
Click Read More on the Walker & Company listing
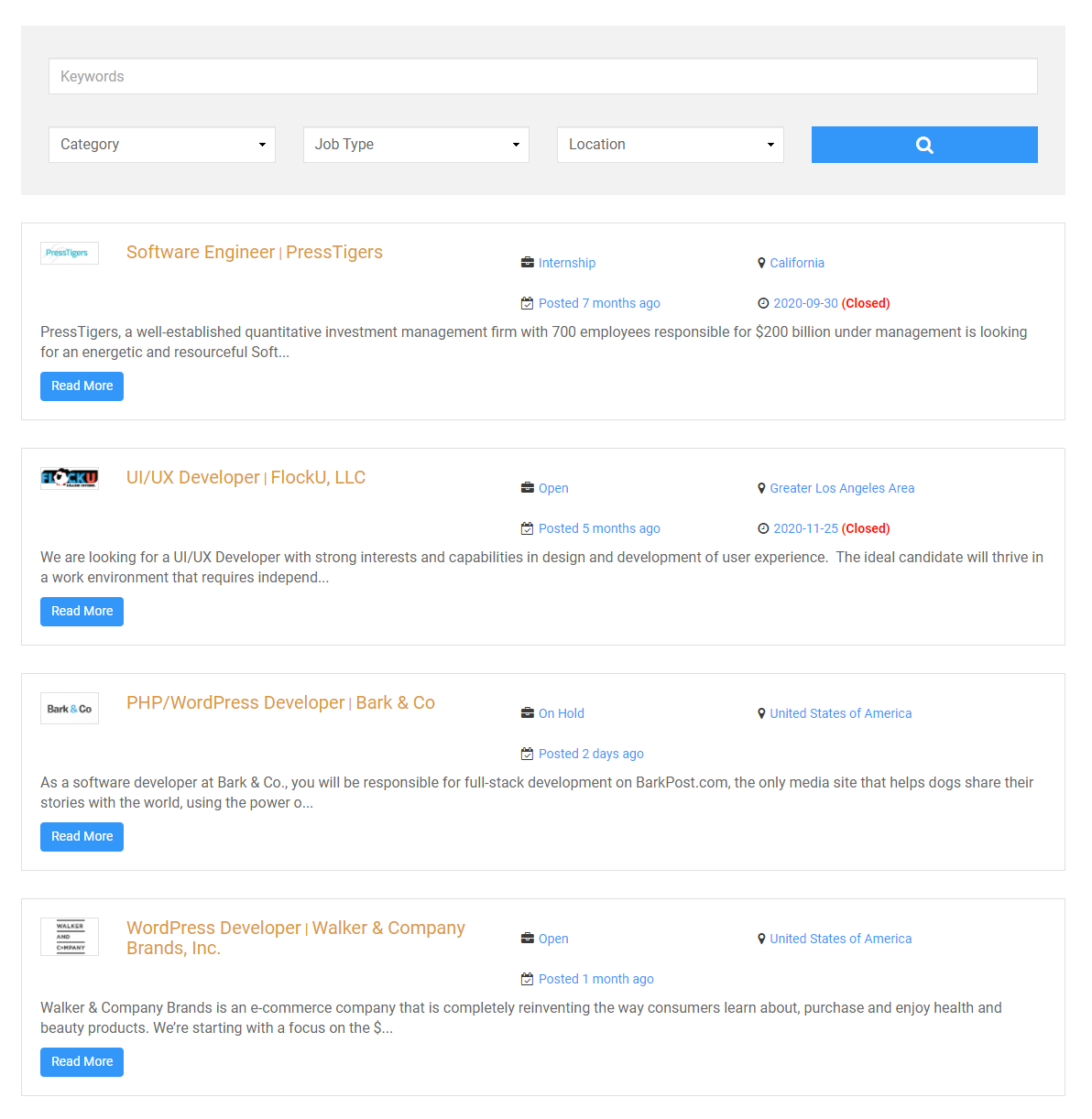[82, 1061]
